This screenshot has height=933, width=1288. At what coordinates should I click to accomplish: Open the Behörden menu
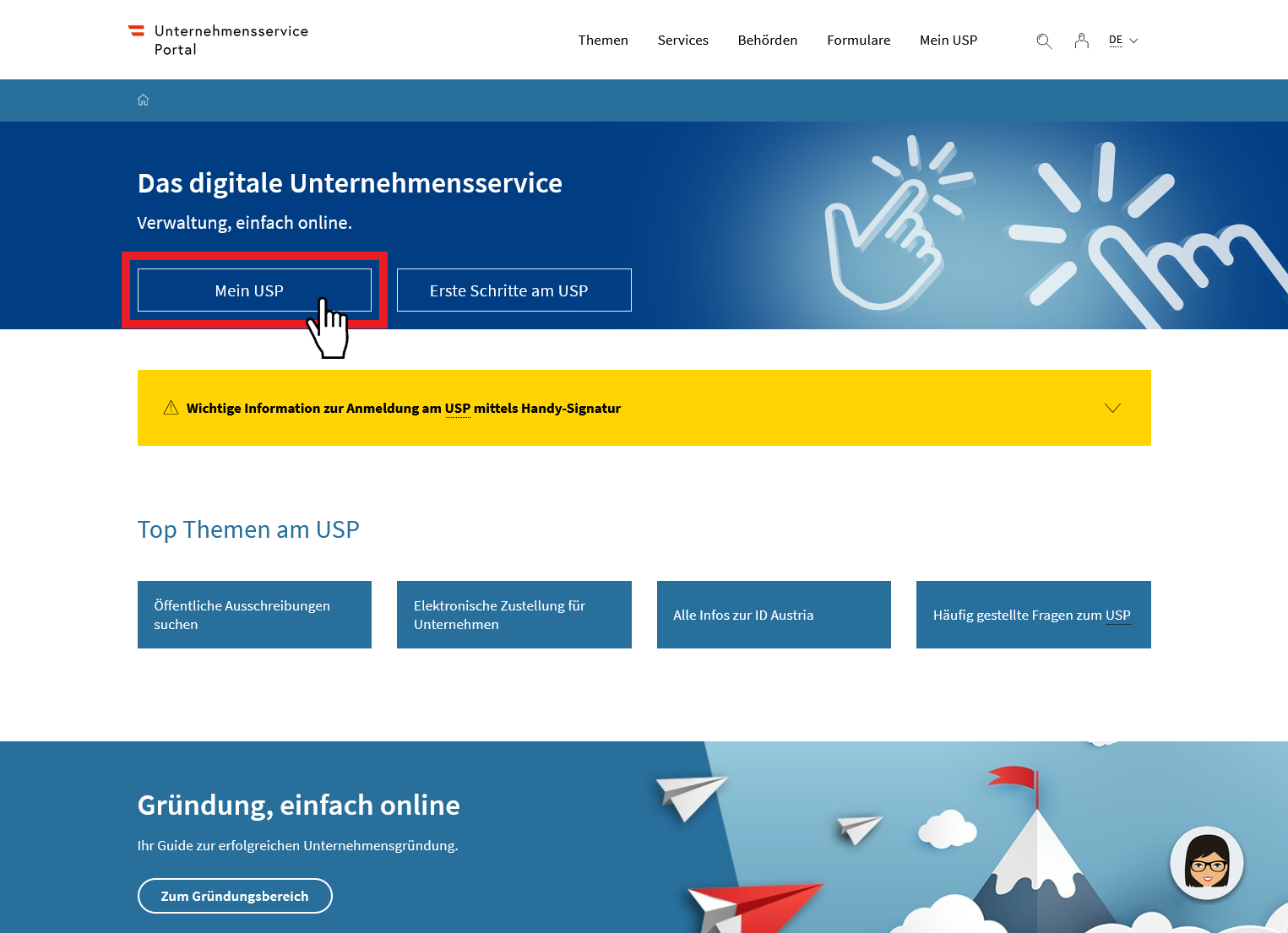(768, 40)
